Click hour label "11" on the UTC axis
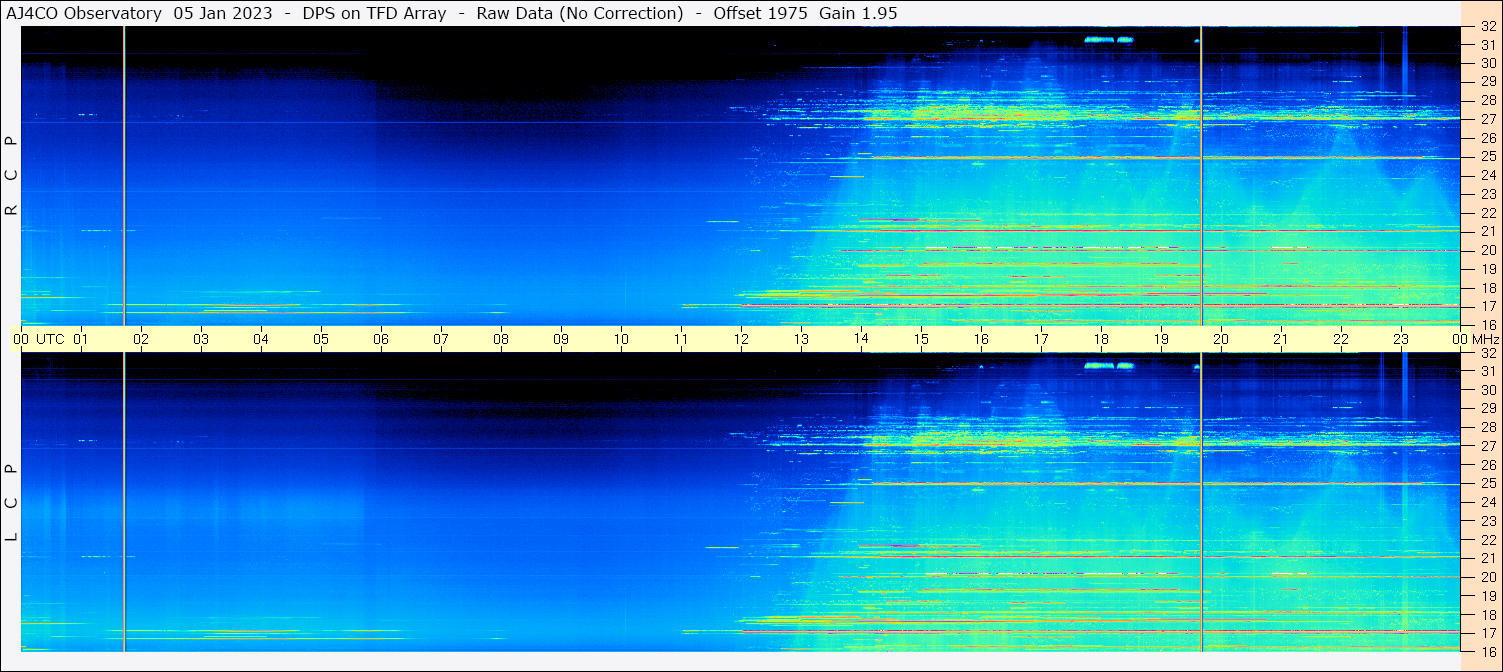 681,339
